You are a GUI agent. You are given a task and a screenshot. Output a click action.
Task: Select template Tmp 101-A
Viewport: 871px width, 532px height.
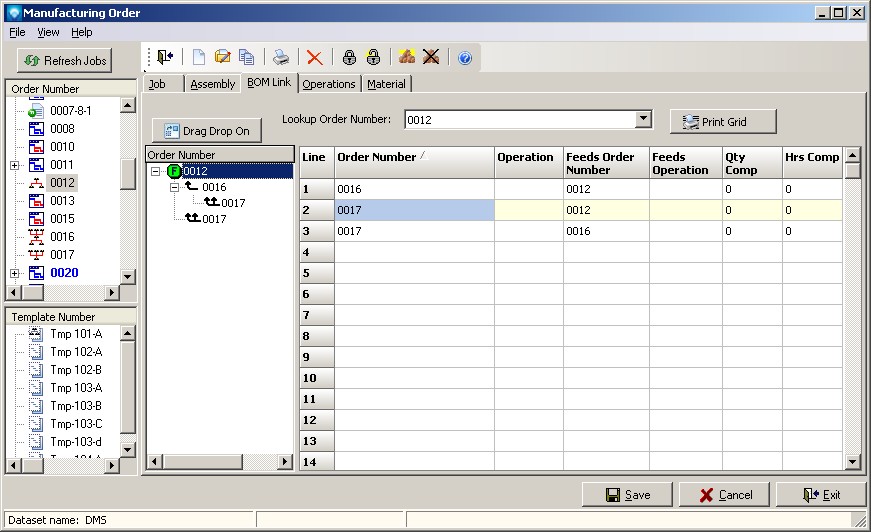coord(76,334)
